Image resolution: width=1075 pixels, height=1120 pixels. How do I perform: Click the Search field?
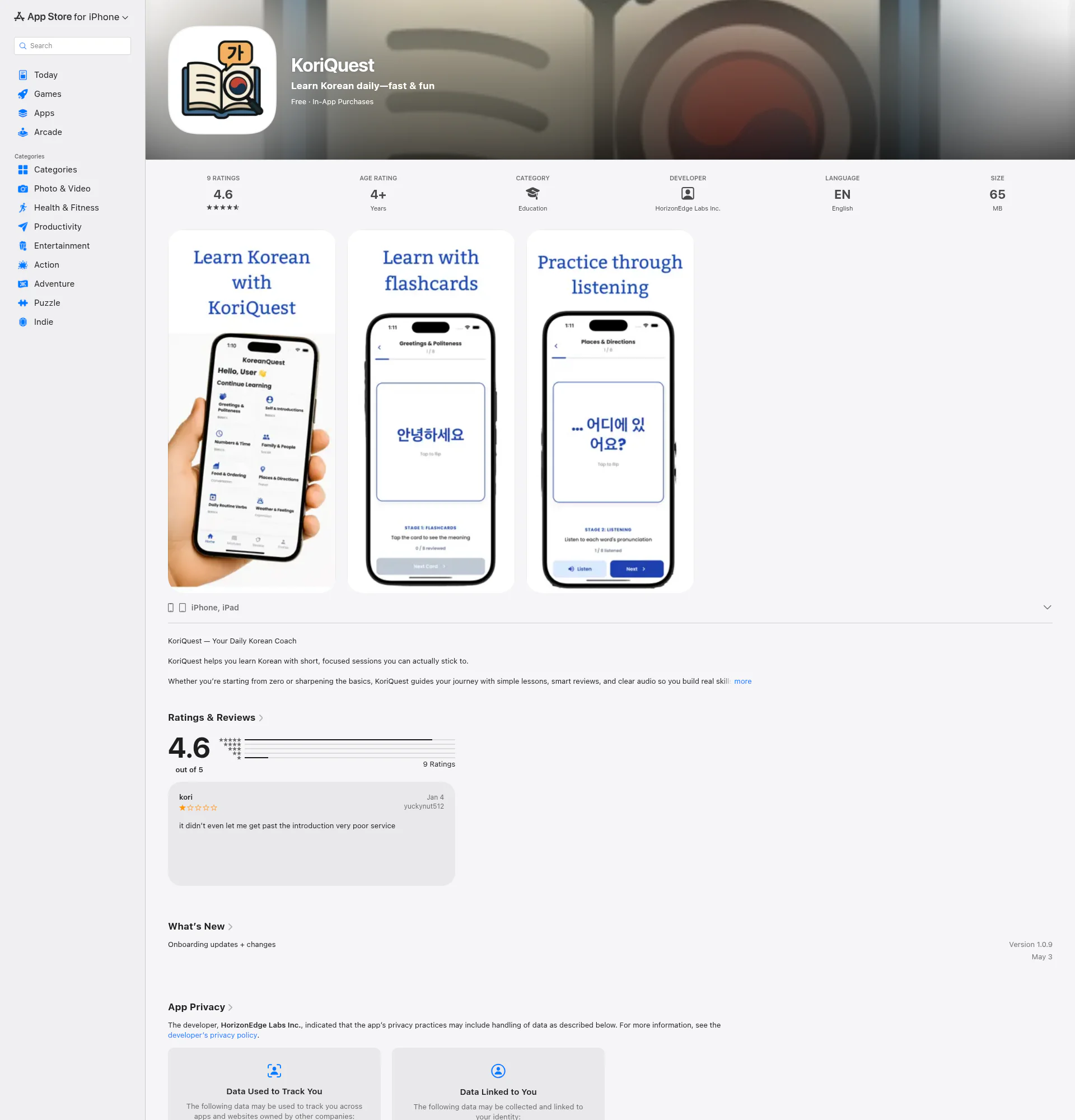click(73, 46)
